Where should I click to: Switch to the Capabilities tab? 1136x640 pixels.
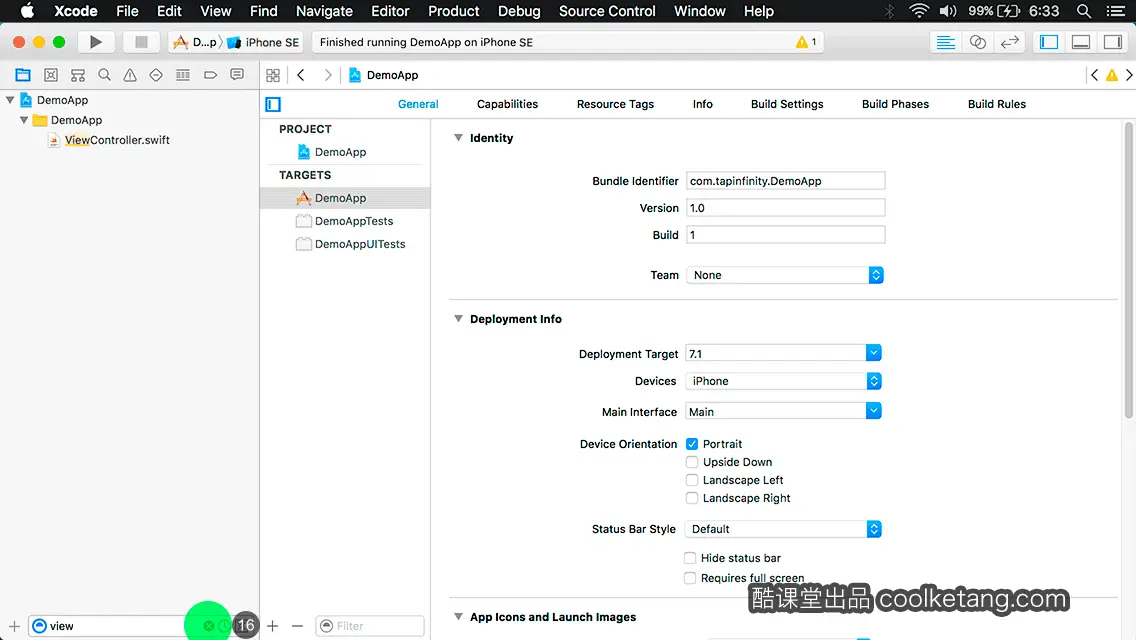pyautogui.click(x=507, y=104)
